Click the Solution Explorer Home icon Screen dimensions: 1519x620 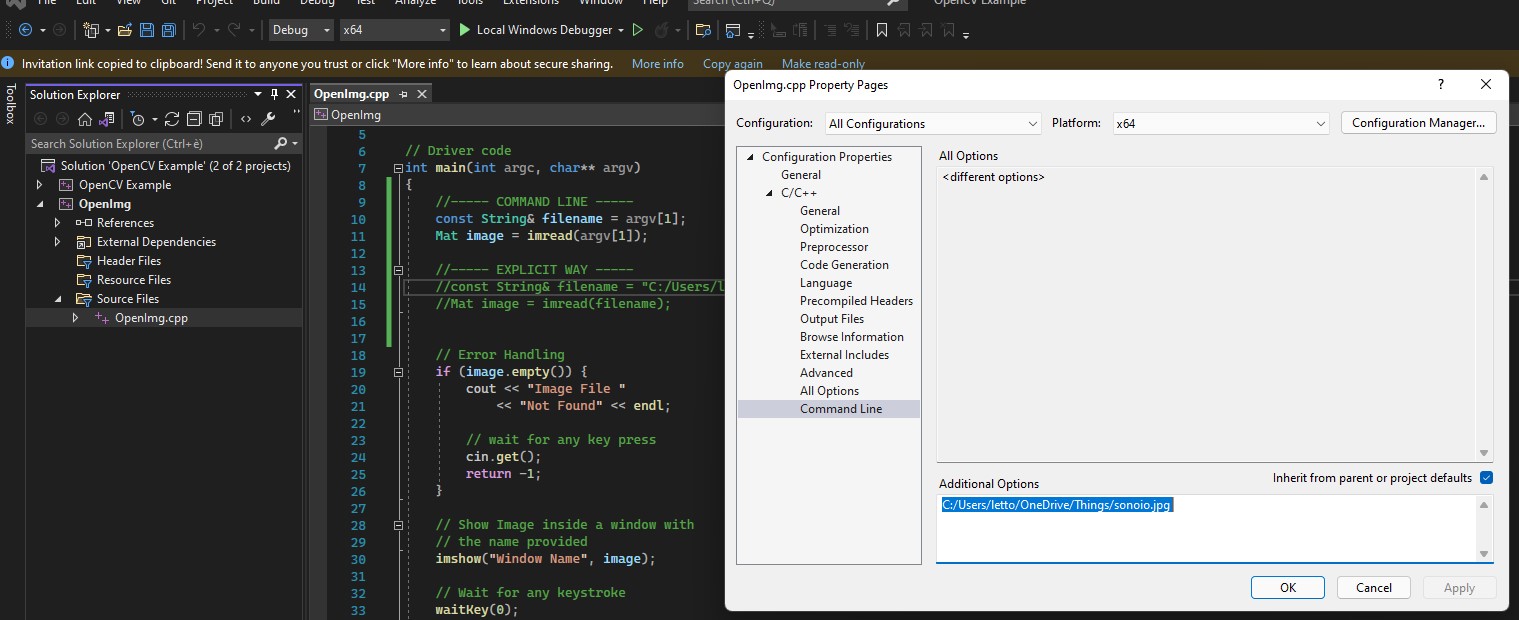point(85,119)
